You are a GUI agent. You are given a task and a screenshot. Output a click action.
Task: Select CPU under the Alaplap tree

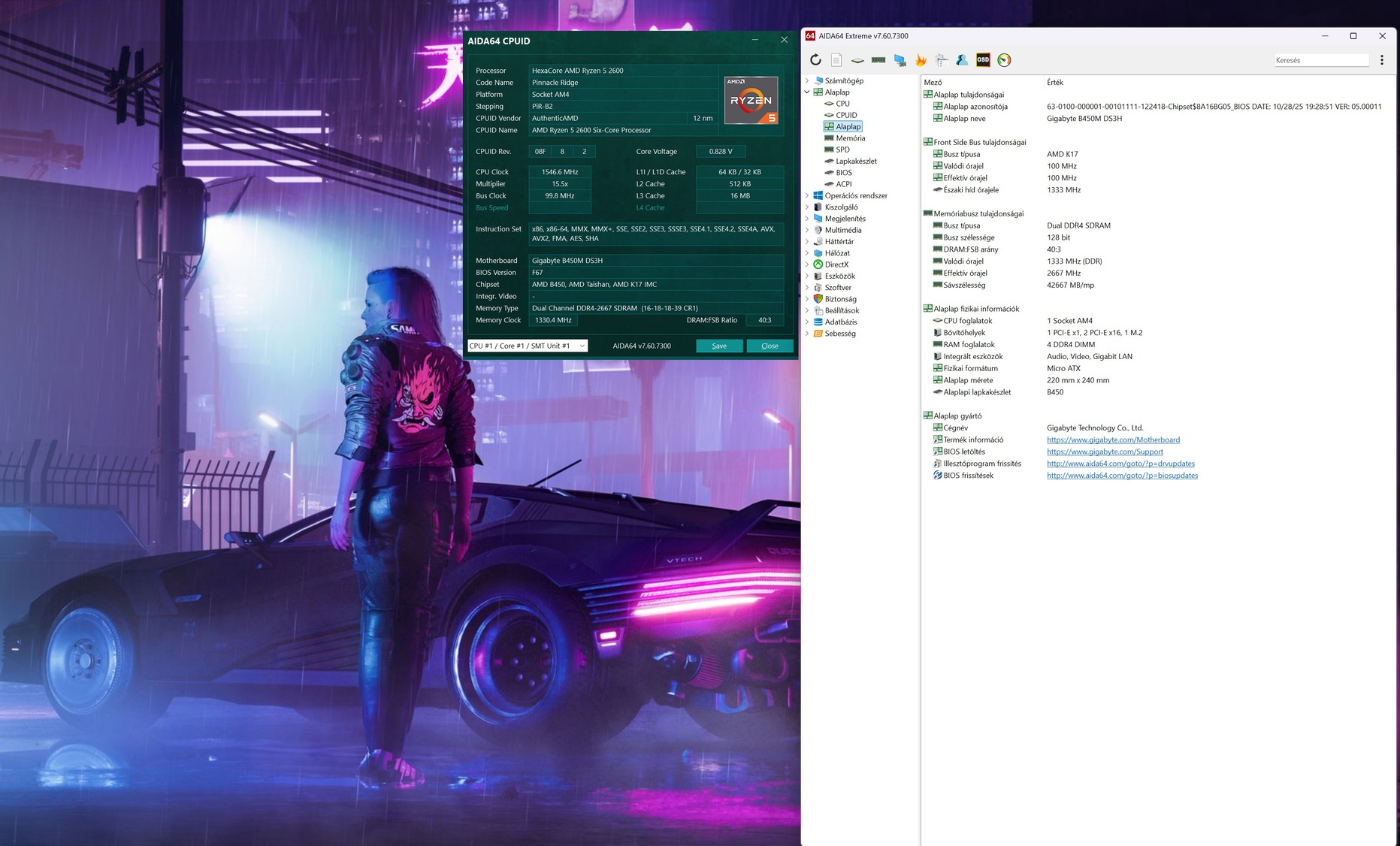(x=843, y=104)
